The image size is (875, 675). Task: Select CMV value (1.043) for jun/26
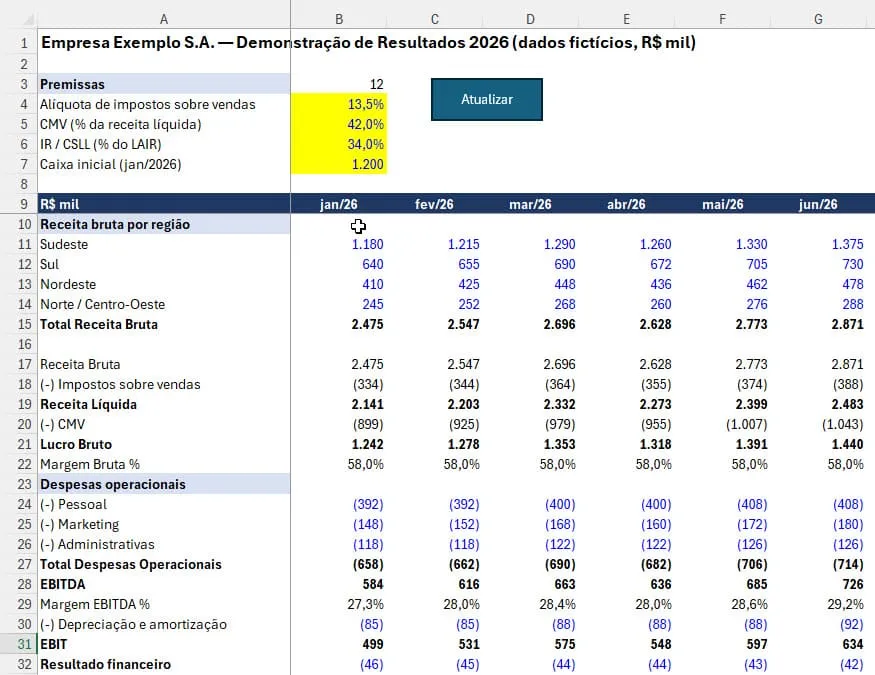coord(818,425)
